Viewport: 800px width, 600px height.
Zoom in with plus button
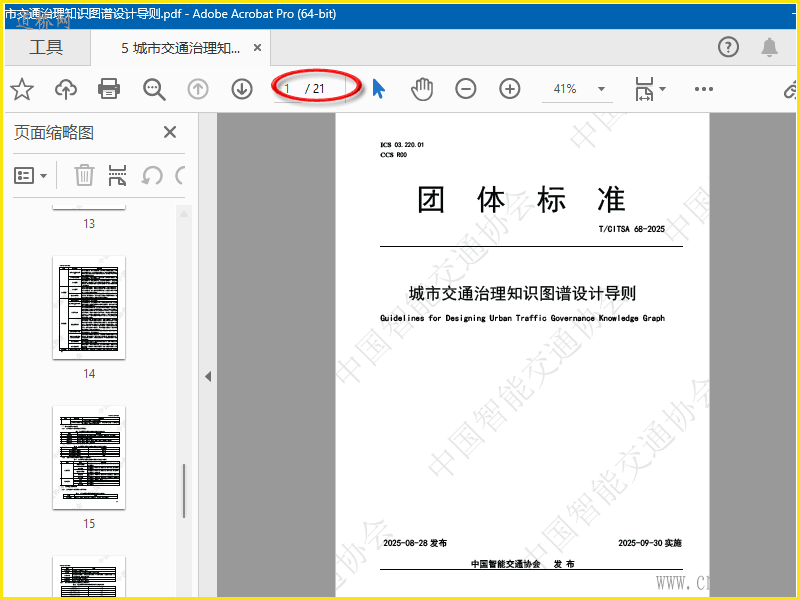[x=509, y=89]
